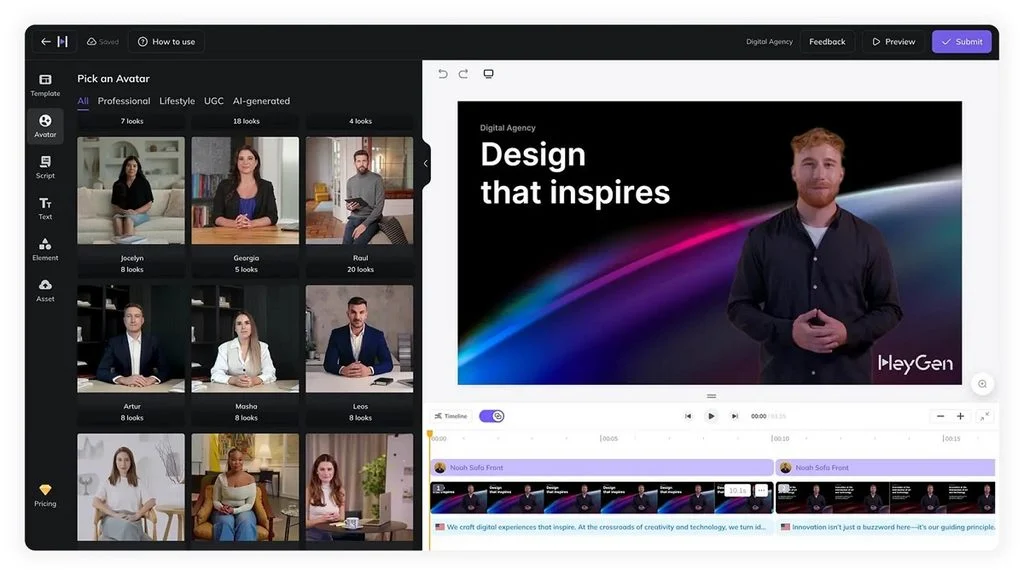Click the 00:10 mark on ruler
1024x575 pixels.
[x=780, y=438]
